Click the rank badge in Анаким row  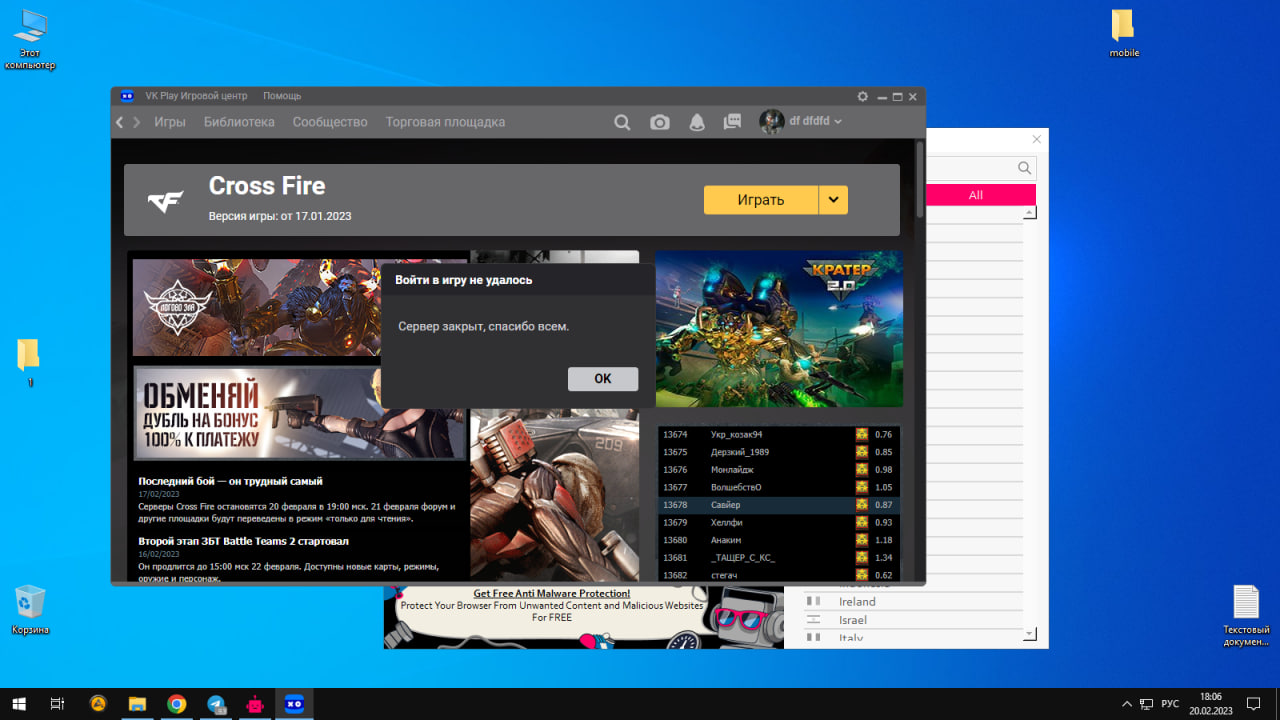861,540
